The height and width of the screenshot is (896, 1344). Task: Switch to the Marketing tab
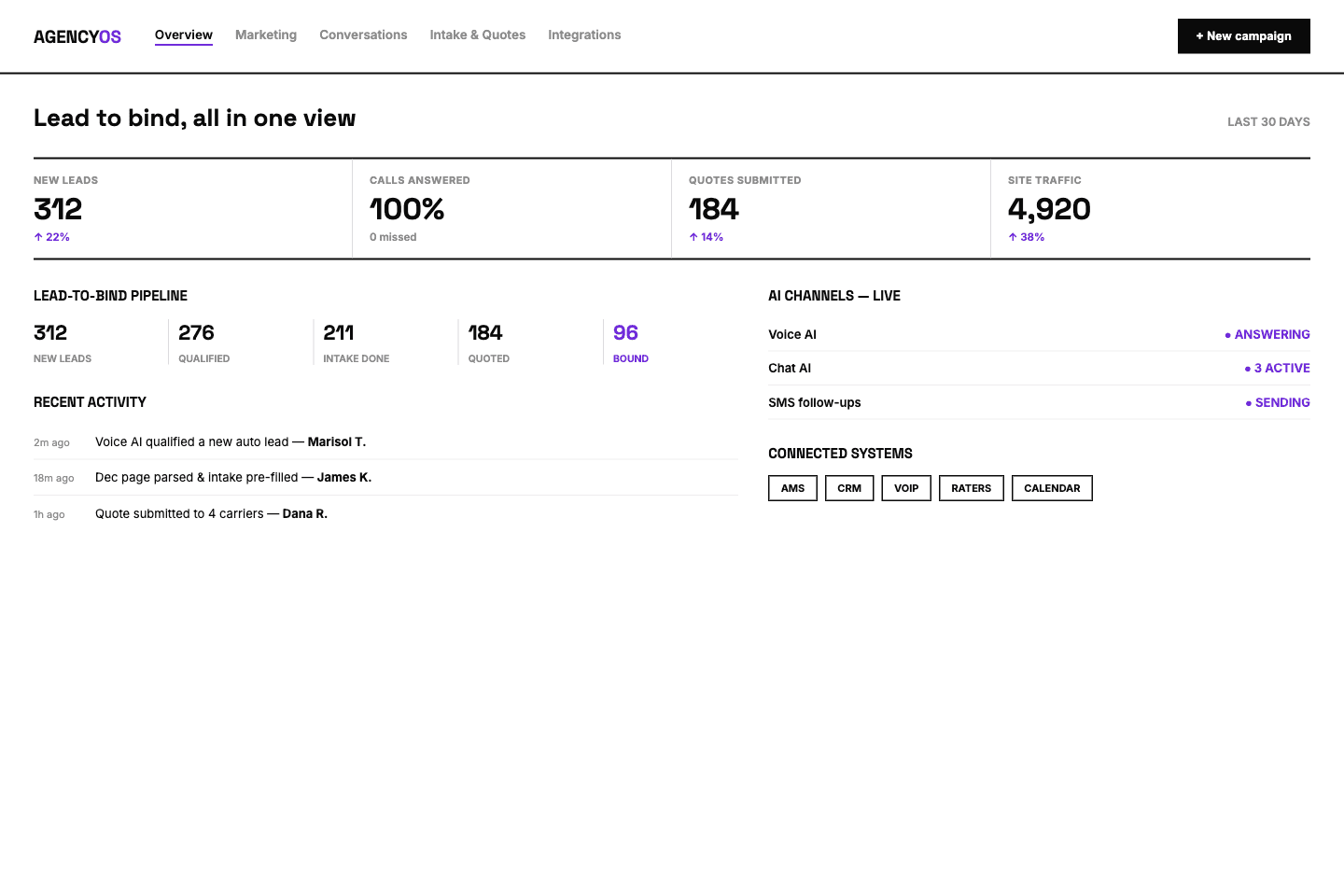click(266, 35)
